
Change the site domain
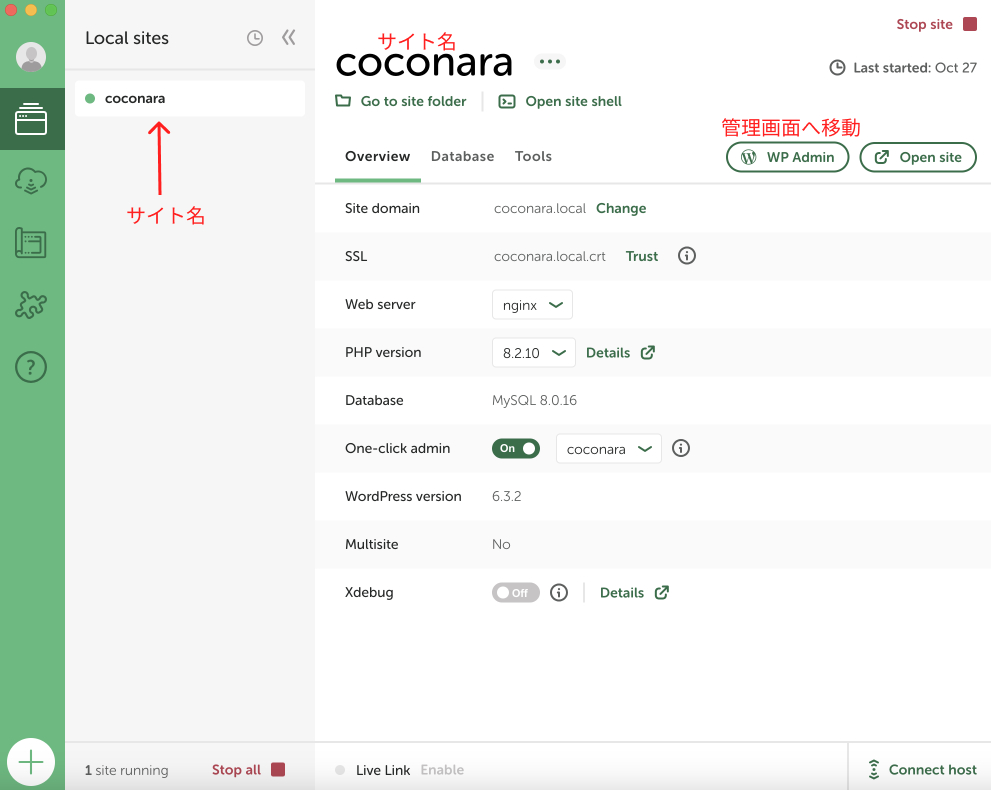coord(621,208)
